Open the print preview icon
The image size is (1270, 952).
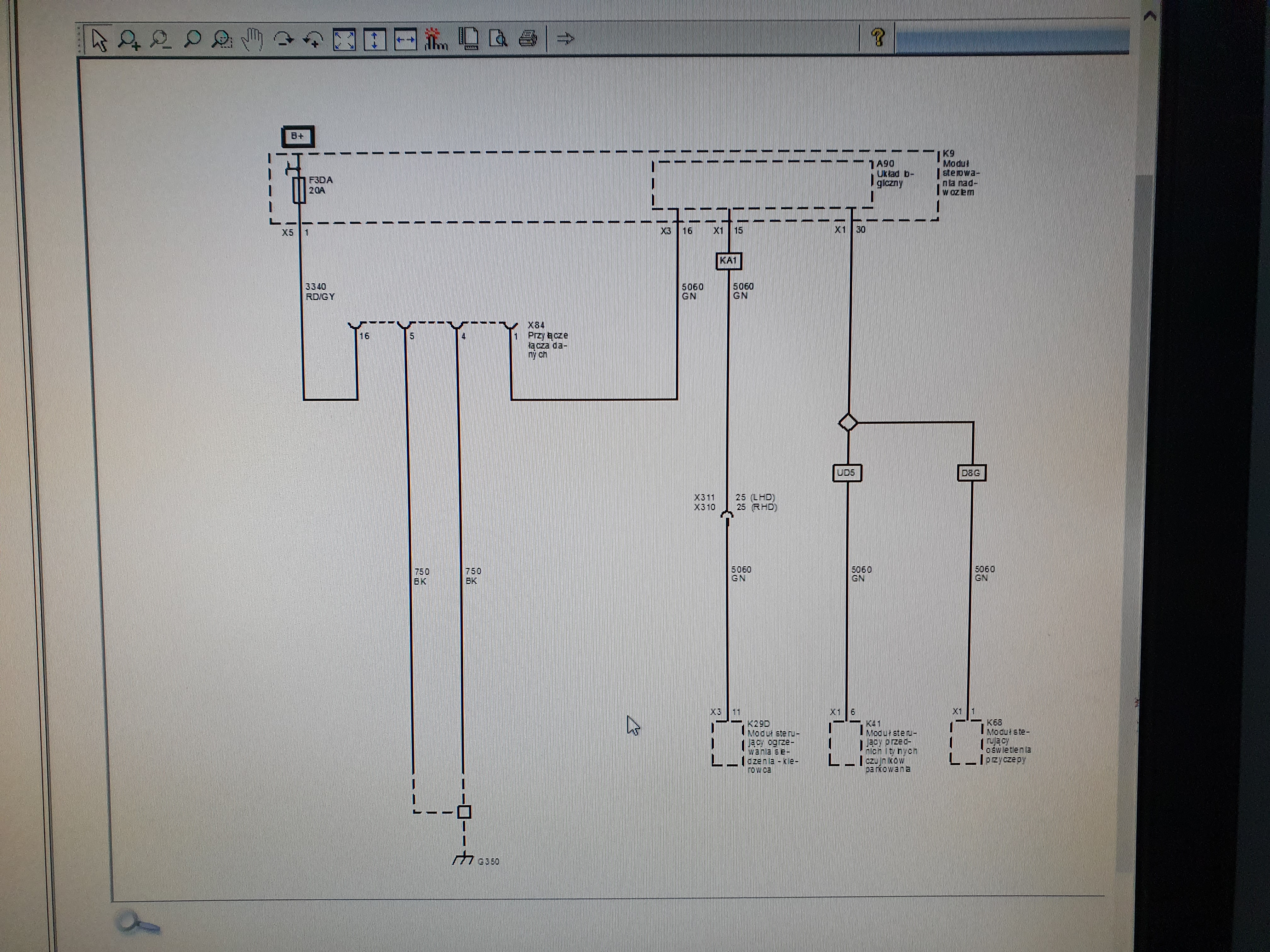coord(498,39)
